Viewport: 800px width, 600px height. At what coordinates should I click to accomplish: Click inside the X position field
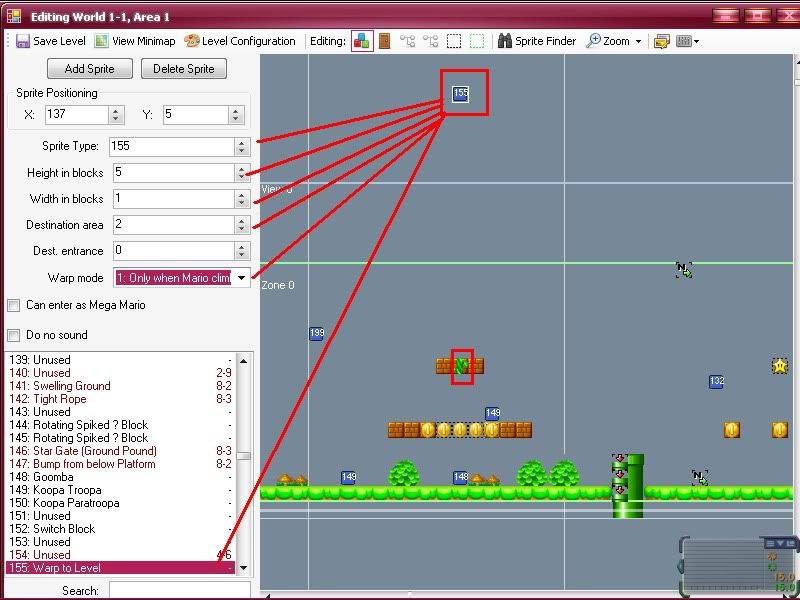point(77,114)
